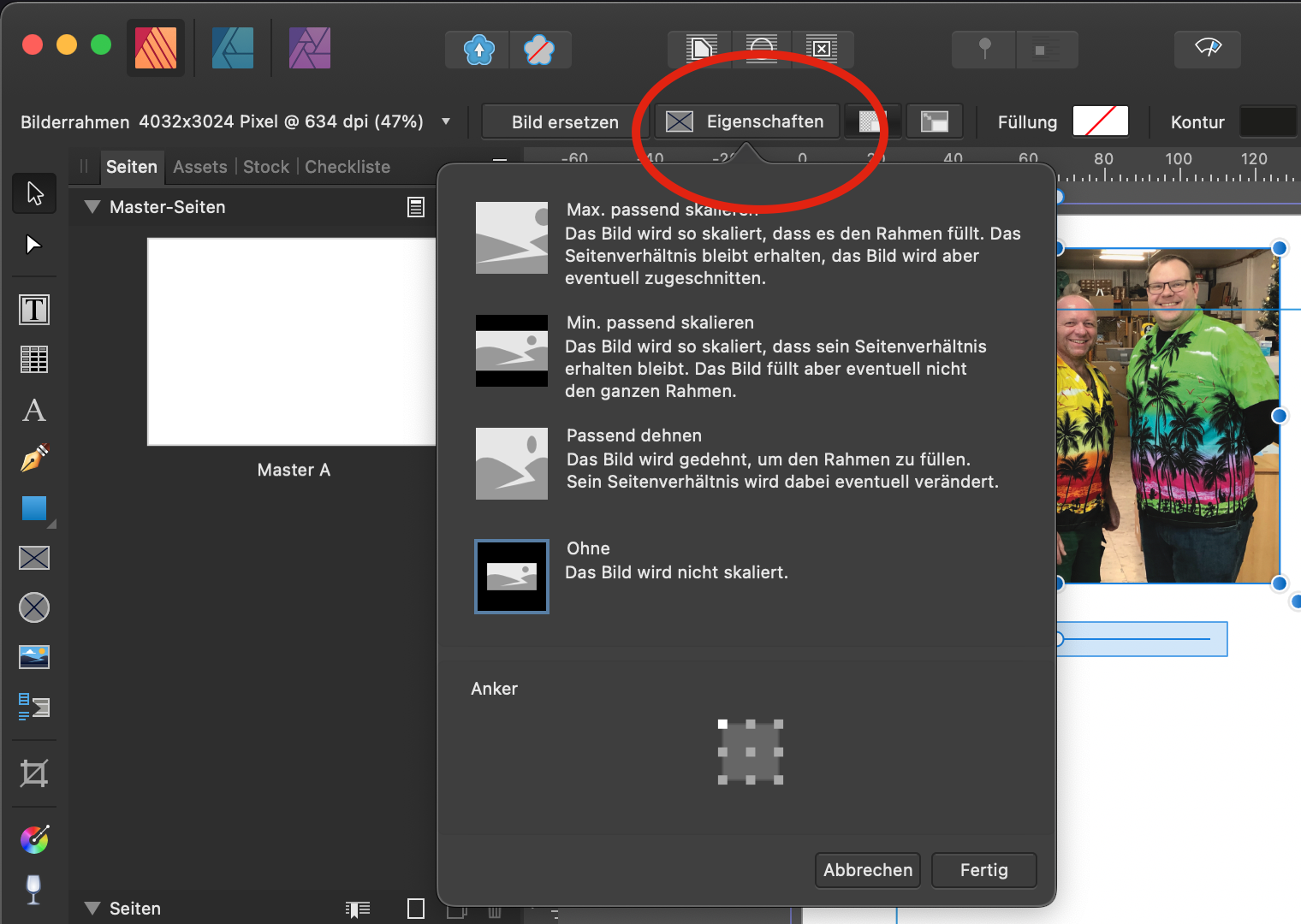Choose 'Passend dehnen' scaling option

pyautogui.click(x=512, y=464)
